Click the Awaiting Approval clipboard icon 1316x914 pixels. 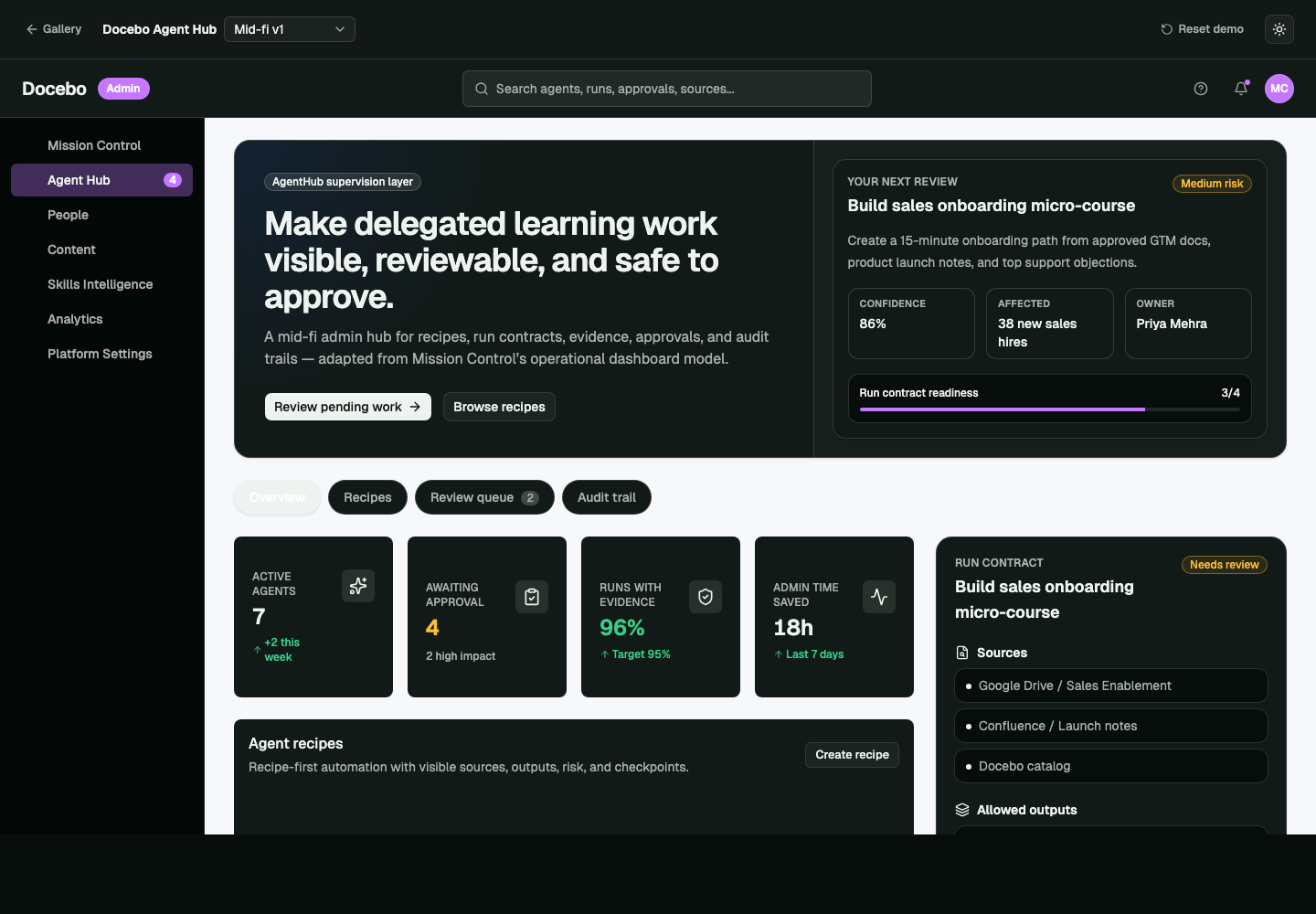point(532,597)
